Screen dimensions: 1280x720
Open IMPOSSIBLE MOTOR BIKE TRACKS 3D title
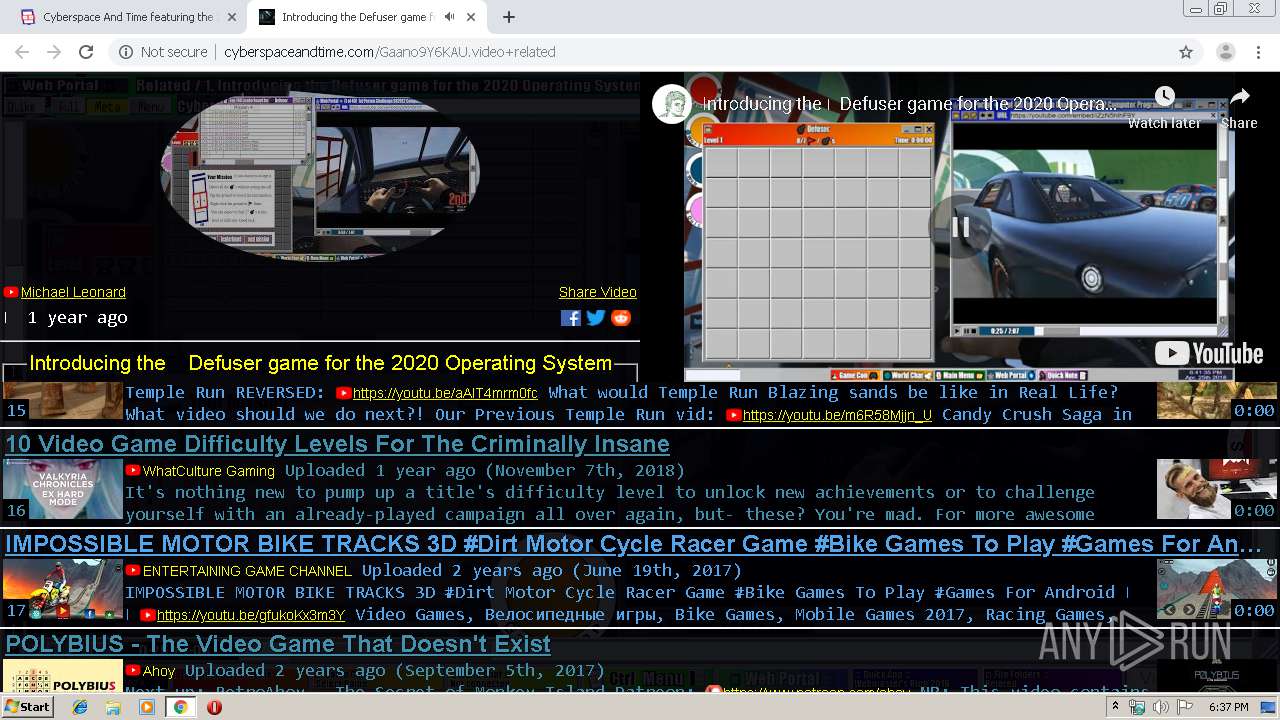[633, 544]
